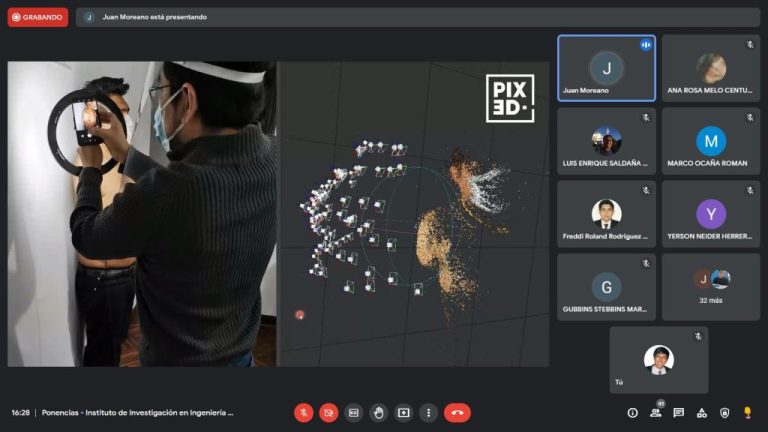The width and height of the screenshot is (768, 432).
Task: Click the GRABANDO recording indicator
Action: (x=38, y=17)
